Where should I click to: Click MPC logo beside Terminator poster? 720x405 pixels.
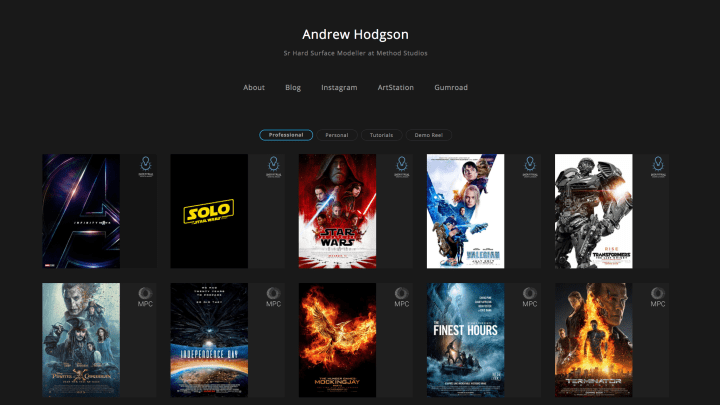click(x=658, y=297)
